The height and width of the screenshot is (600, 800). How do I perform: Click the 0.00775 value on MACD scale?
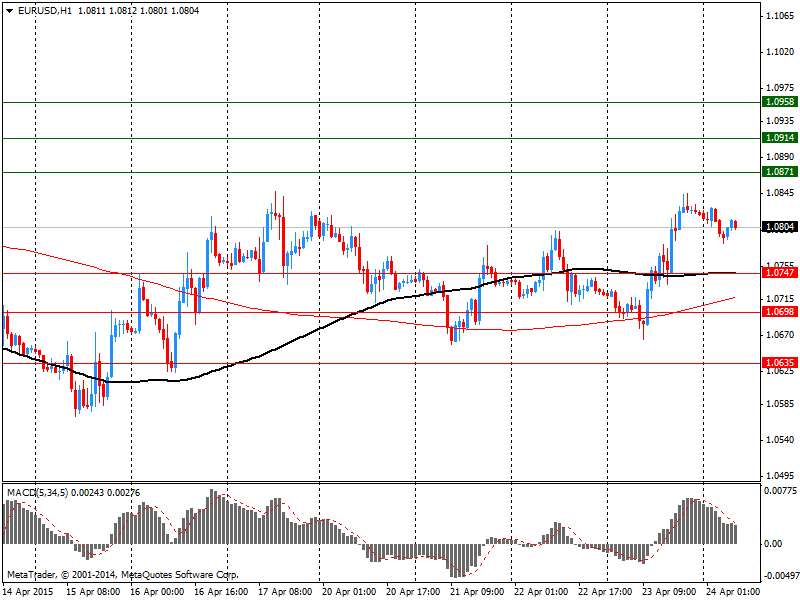pos(780,491)
